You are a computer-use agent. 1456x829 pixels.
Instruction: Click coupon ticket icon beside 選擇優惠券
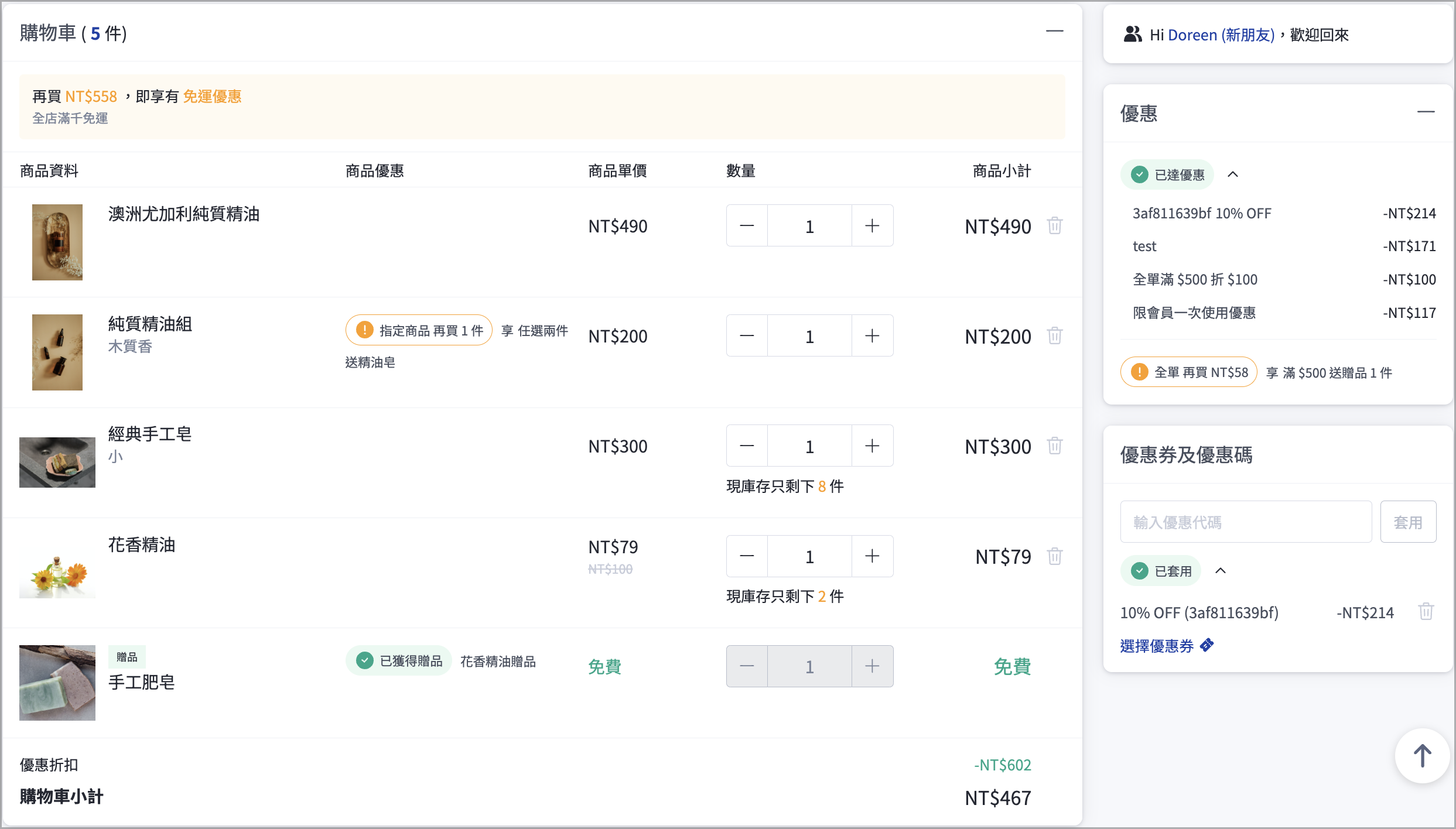coord(1207,646)
